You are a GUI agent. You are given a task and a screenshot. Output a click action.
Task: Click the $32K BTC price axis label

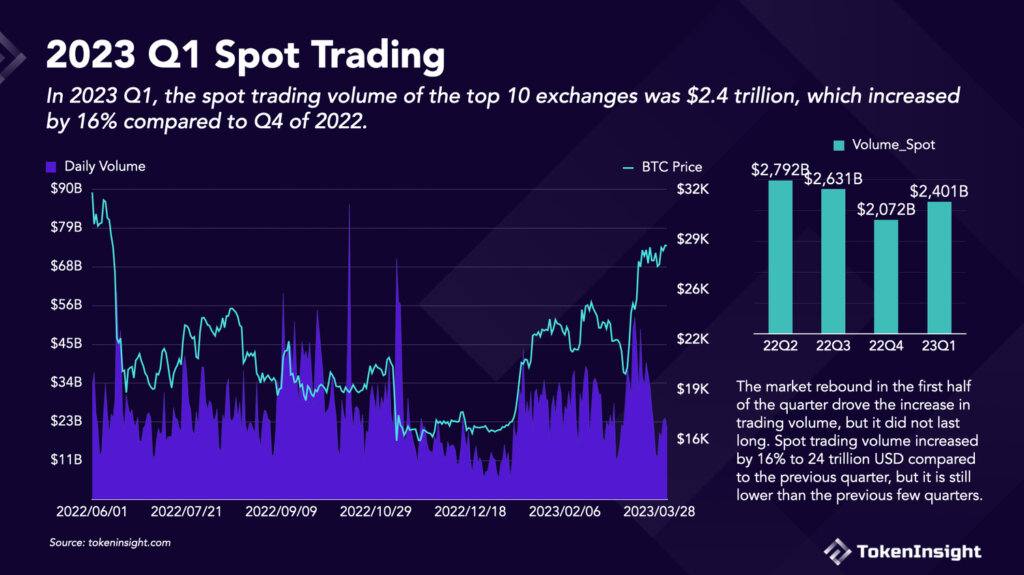[x=693, y=189]
